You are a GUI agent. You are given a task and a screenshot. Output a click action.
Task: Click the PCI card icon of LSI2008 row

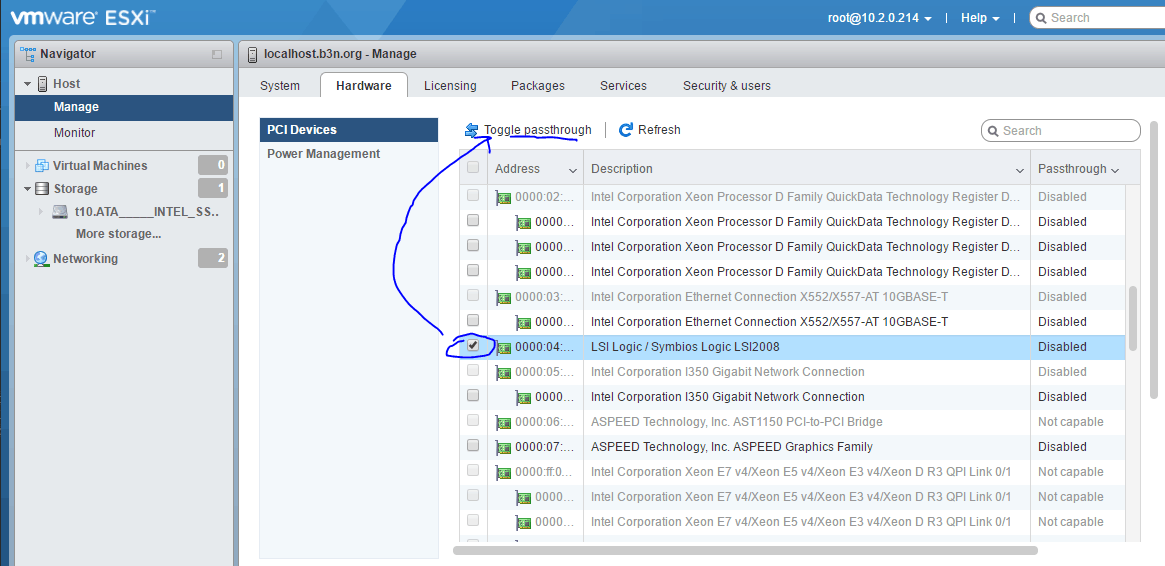(504, 347)
